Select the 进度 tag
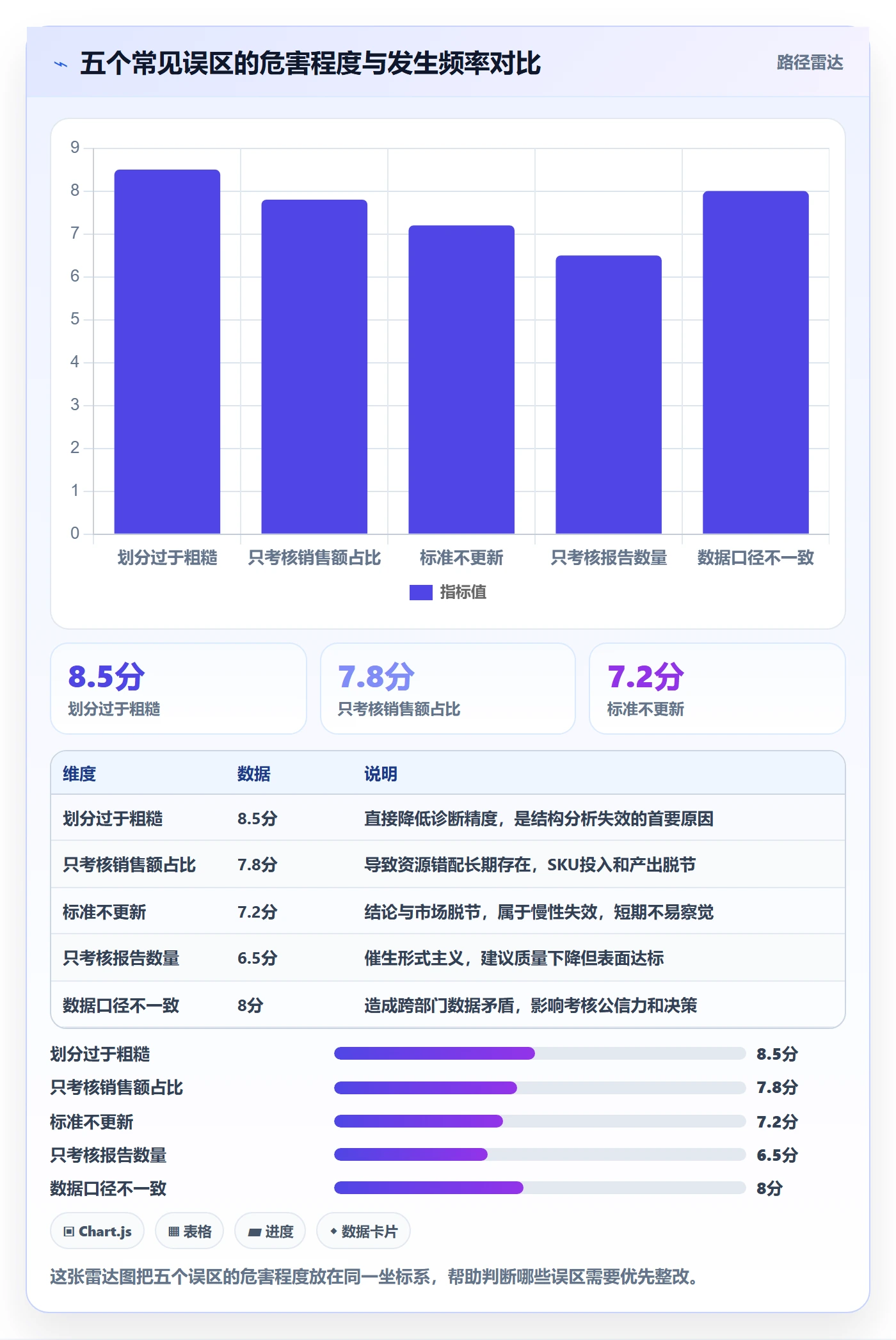896x1340 pixels. coord(270,1231)
